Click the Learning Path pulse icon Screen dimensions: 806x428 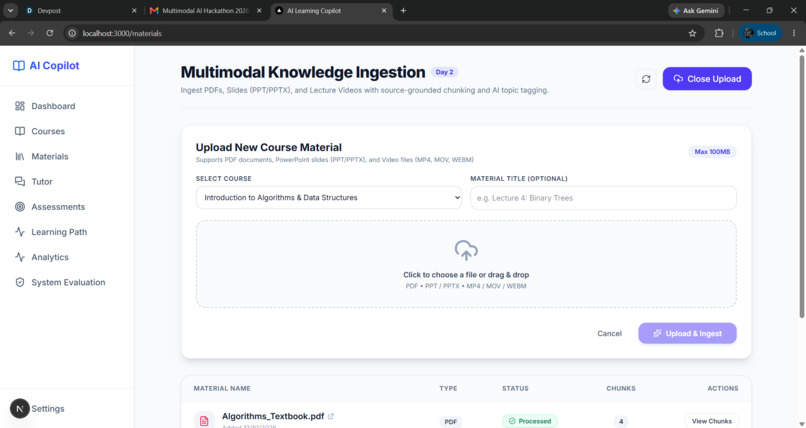[20, 232]
